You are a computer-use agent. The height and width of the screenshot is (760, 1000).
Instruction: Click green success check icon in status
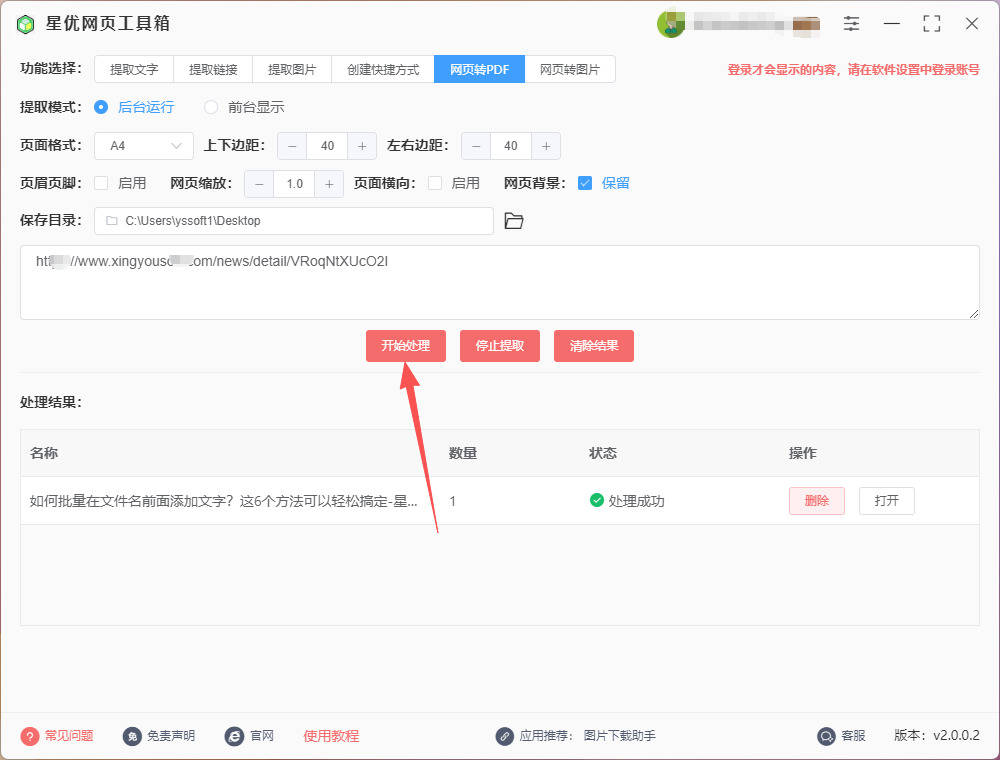597,501
